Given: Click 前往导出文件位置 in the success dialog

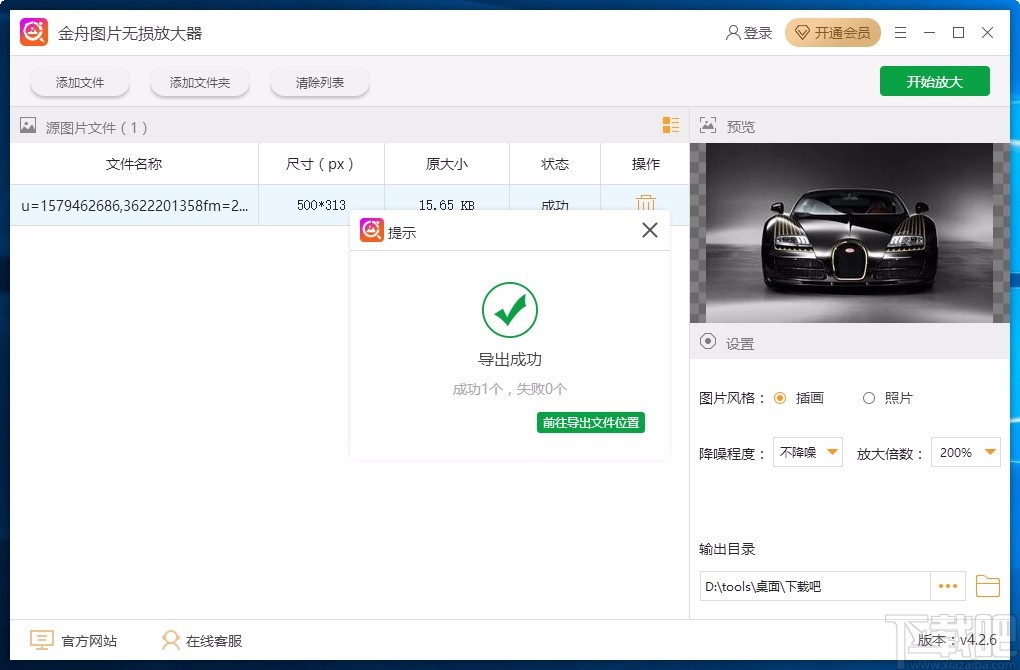Looking at the screenshot, I should pos(590,422).
